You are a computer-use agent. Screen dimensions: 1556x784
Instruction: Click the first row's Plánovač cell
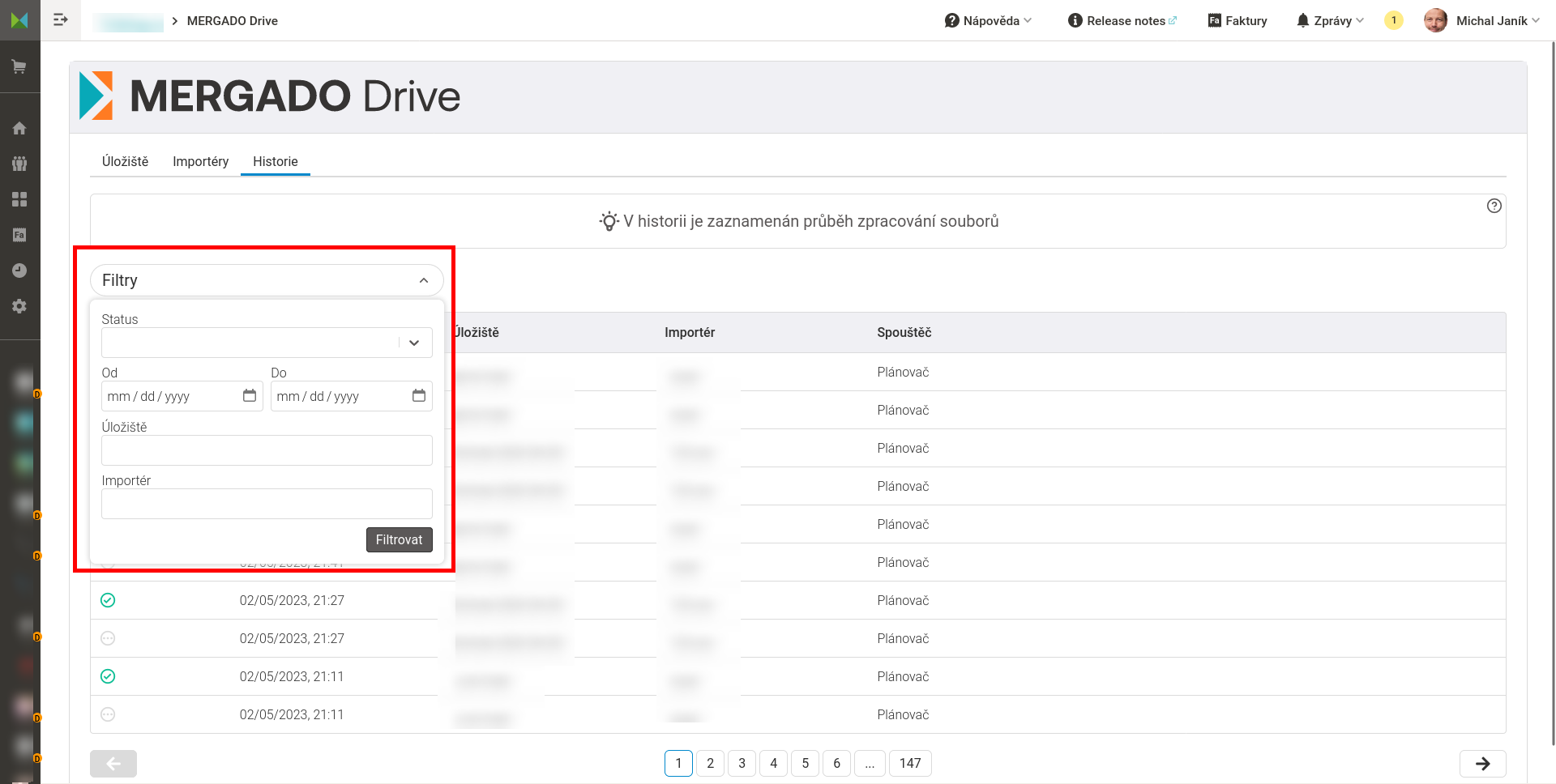point(903,372)
